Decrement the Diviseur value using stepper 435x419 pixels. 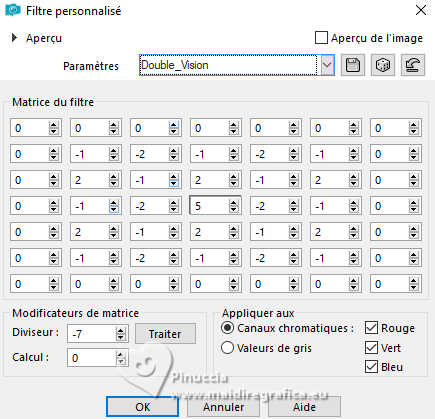click(x=121, y=337)
